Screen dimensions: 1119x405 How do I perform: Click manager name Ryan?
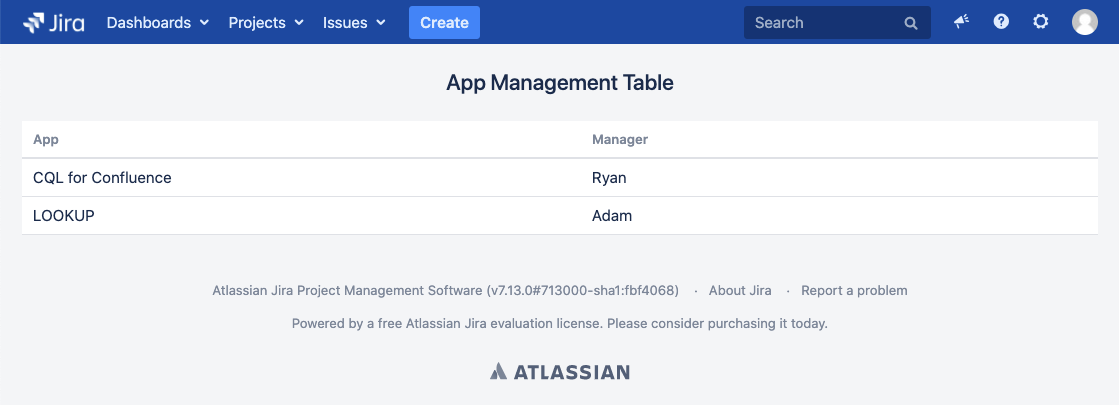click(609, 178)
